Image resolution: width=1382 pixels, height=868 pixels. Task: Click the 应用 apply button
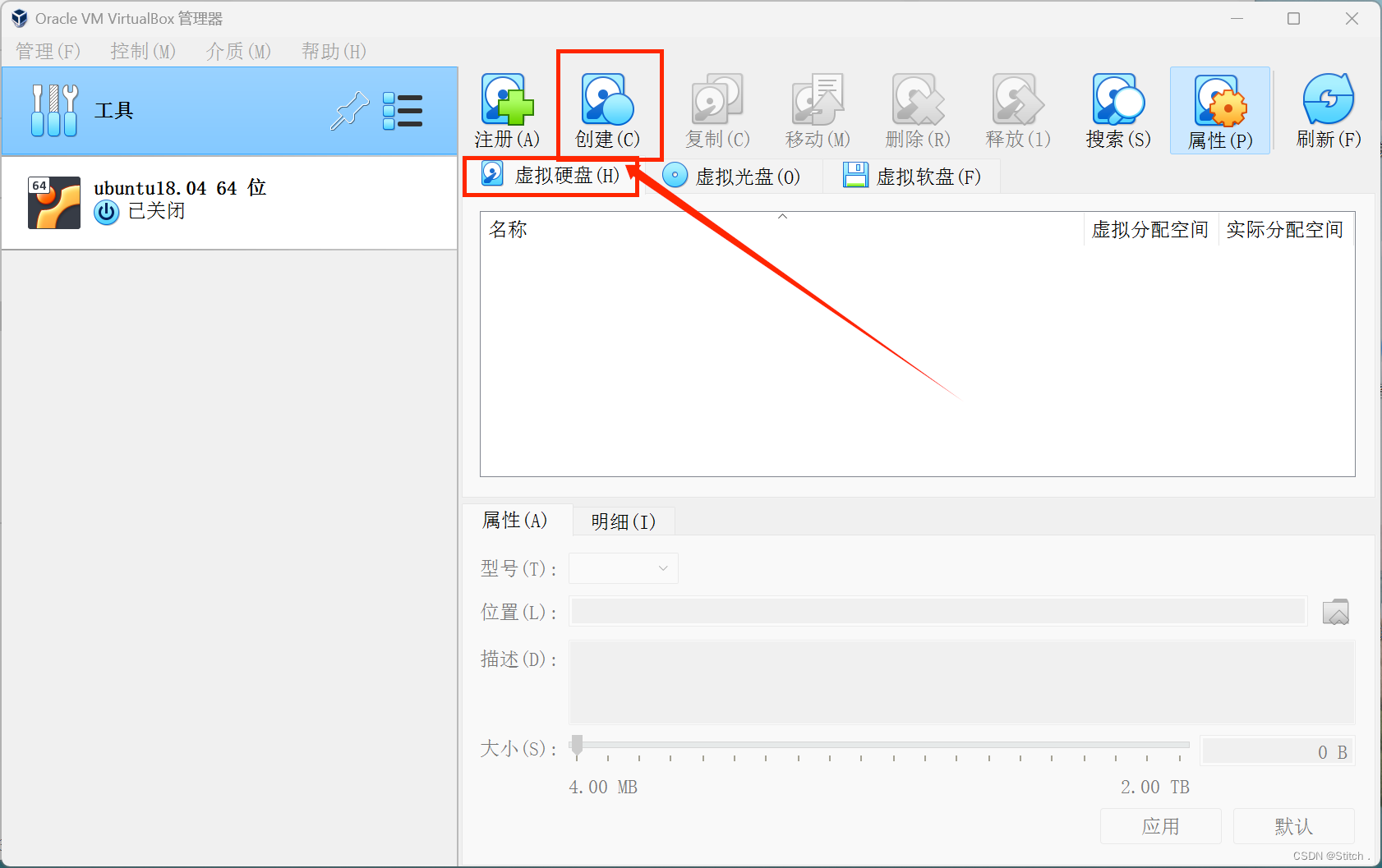coord(1160,826)
